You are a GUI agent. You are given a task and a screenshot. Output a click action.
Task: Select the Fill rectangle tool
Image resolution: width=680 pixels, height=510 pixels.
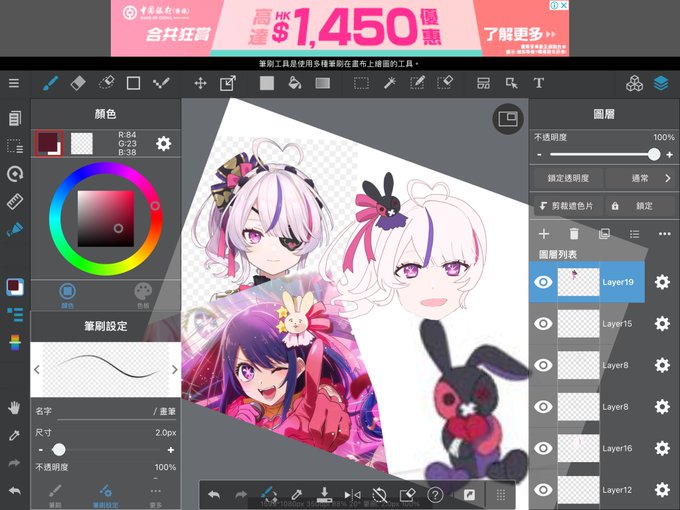coord(267,83)
